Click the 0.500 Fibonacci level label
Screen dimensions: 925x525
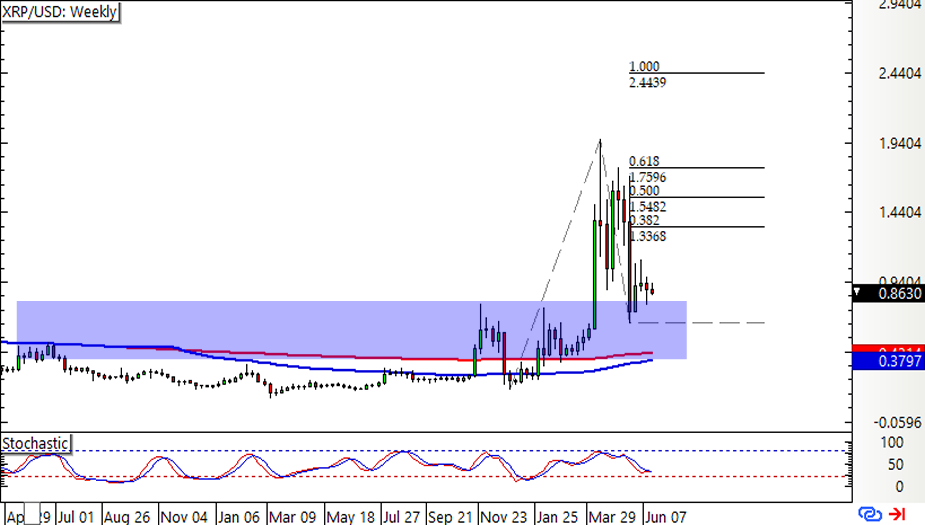[644, 191]
